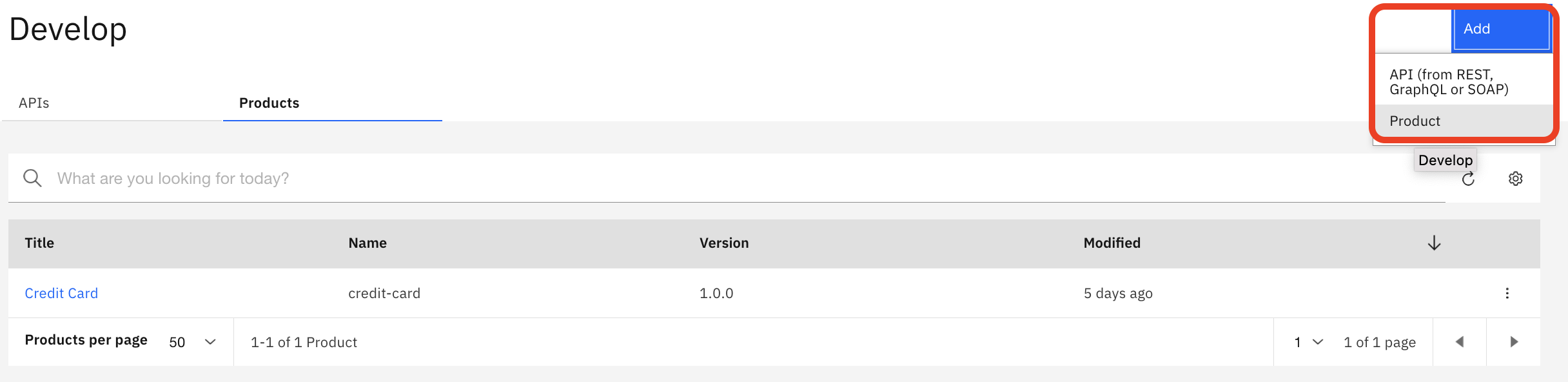The height and width of the screenshot is (382, 1568).
Task: Open the overflow menu for Credit Card row
Action: [1508, 293]
